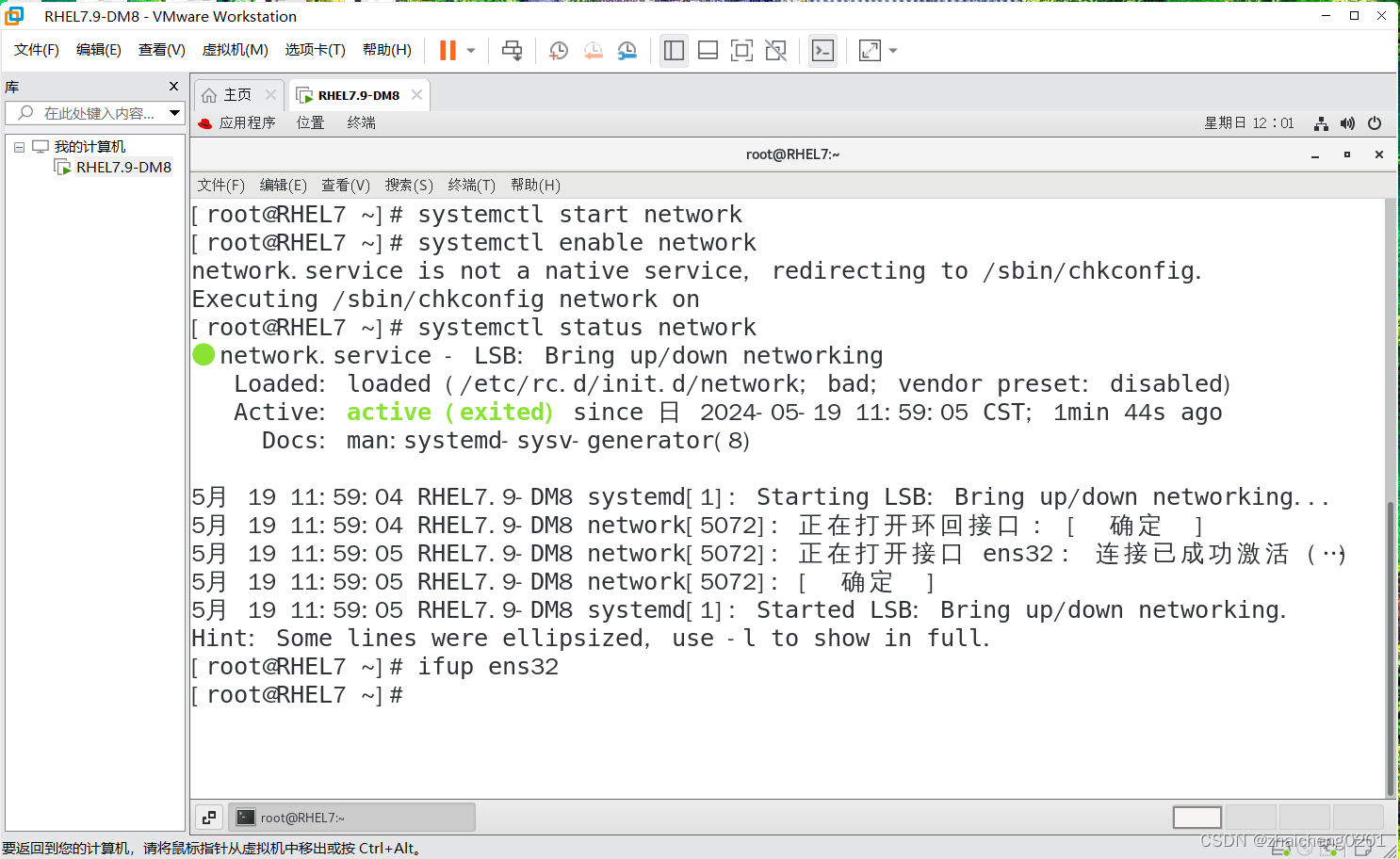This screenshot has width=1400, height=859.
Task: Click the 'active (exited)' status text
Action: pos(449,413)
